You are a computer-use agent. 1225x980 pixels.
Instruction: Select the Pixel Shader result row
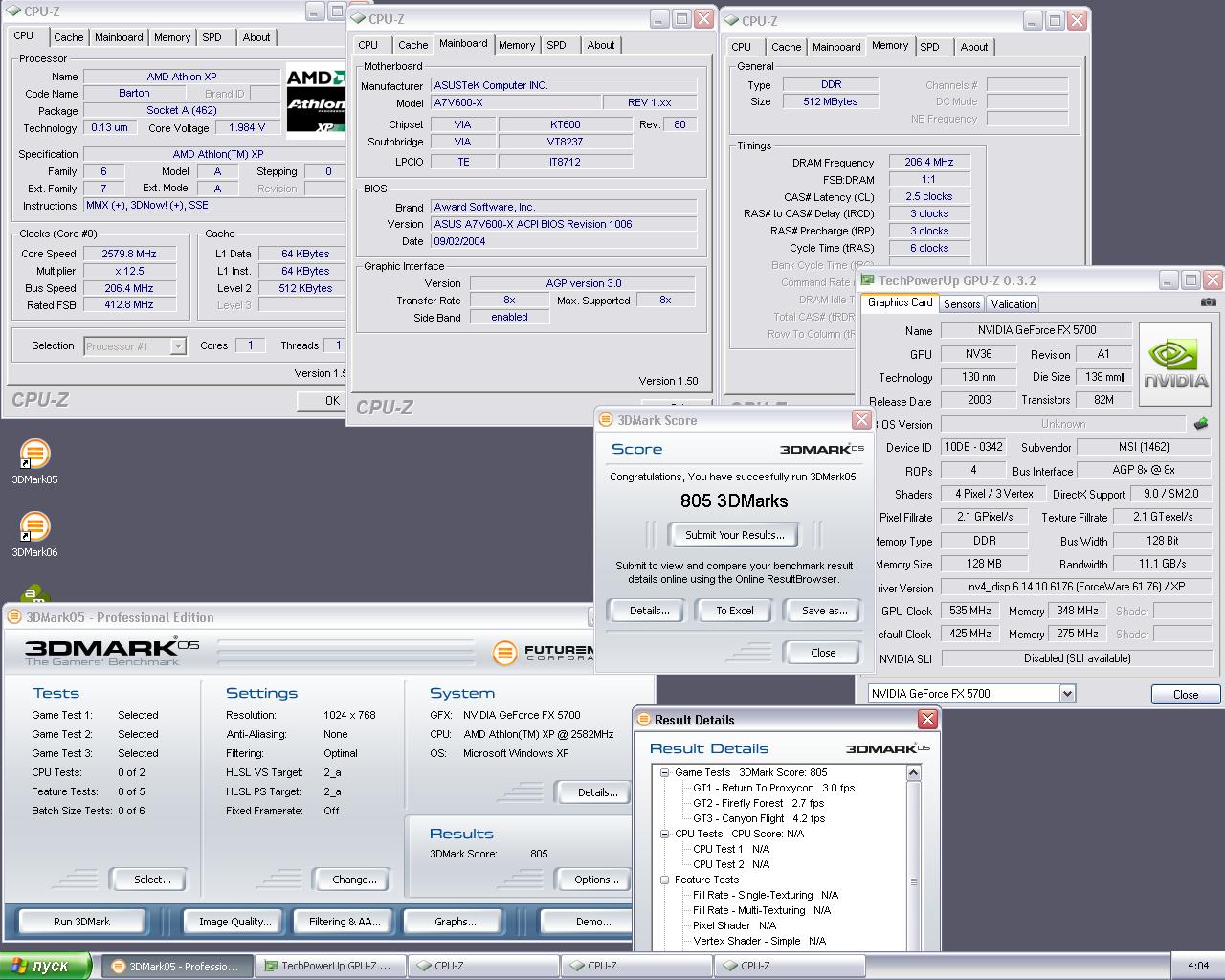pyautogui.click(x=734, y=925)
